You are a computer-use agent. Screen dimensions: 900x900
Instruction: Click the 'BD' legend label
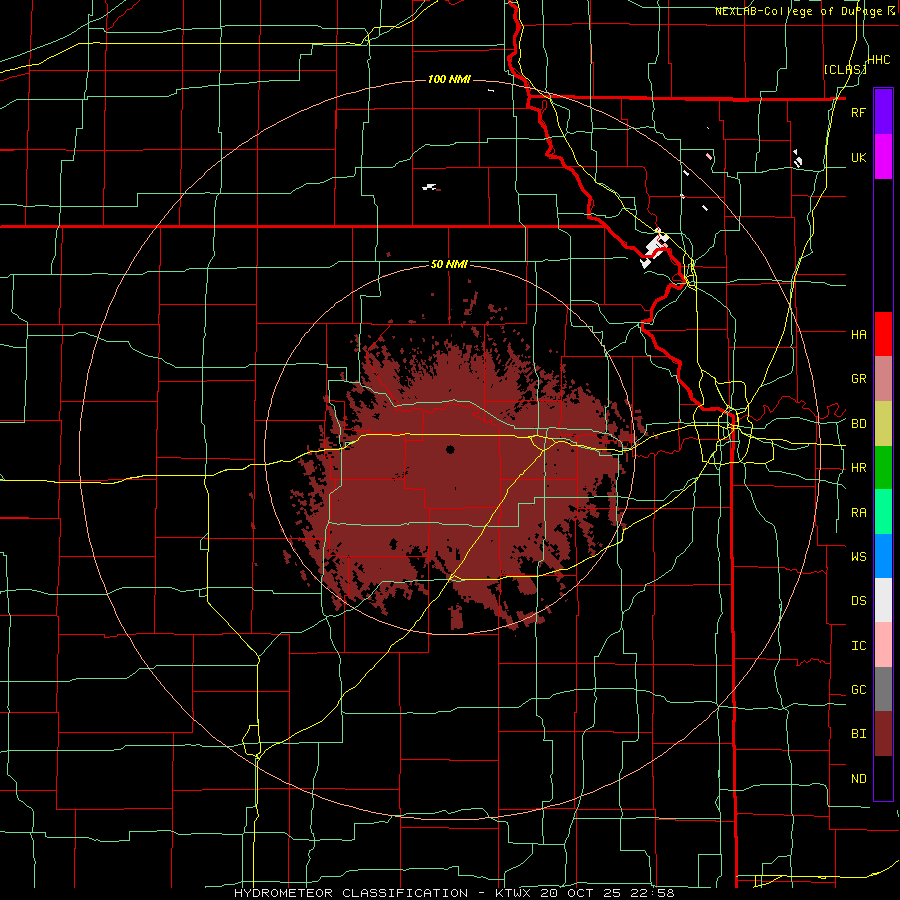point(858,424)
